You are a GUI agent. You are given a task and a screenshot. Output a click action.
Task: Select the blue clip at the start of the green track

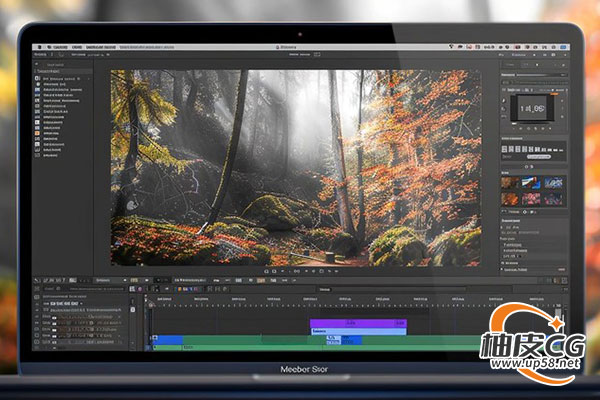point(167,339)
